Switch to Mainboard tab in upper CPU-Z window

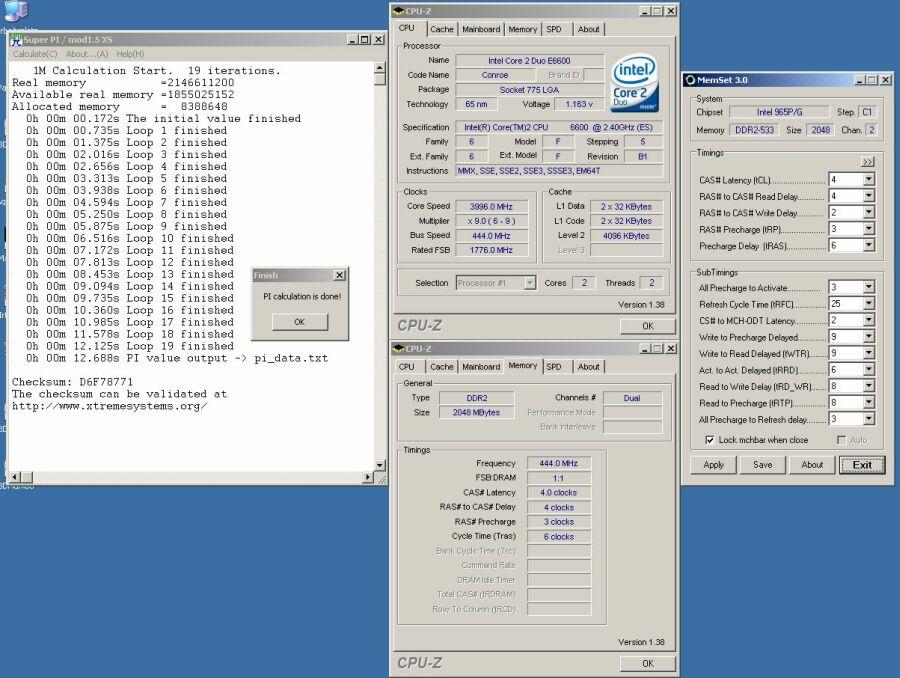481,29
